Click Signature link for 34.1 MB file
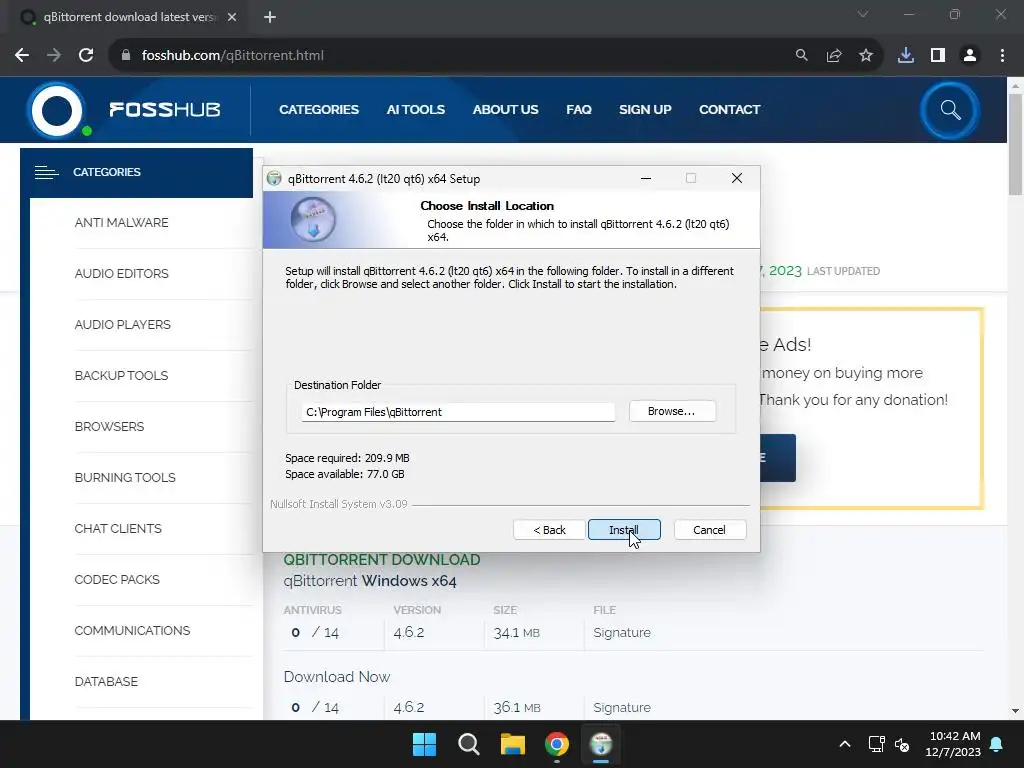The height and width of the screenshot is (768, 1024). [622, 632]
